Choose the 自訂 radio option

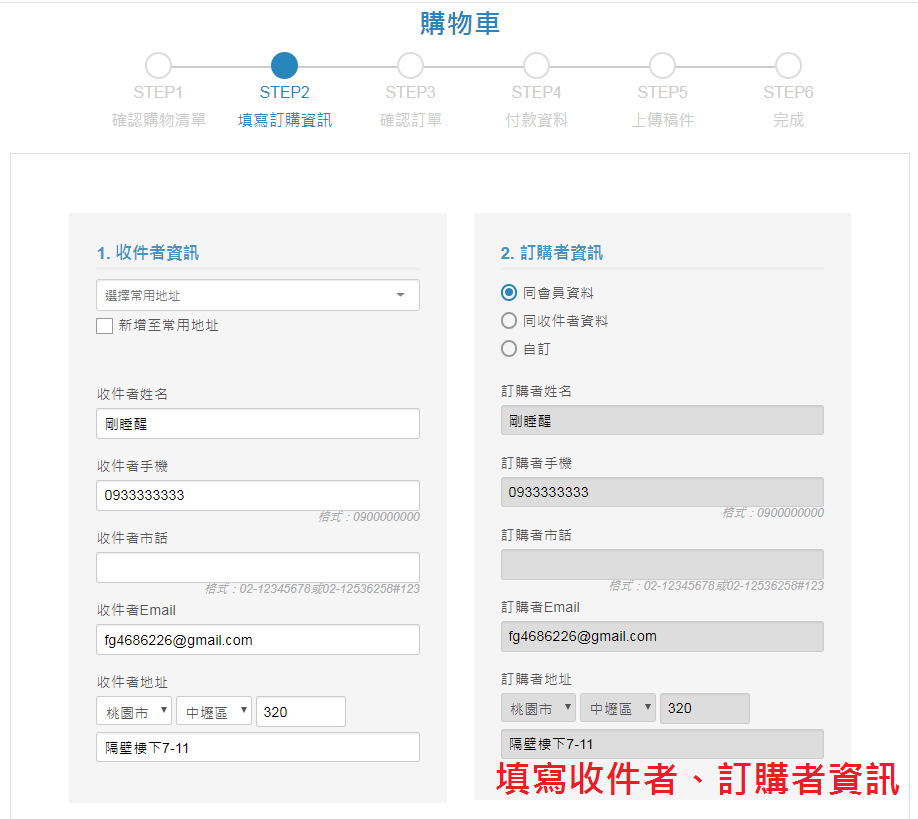point(509,349)
